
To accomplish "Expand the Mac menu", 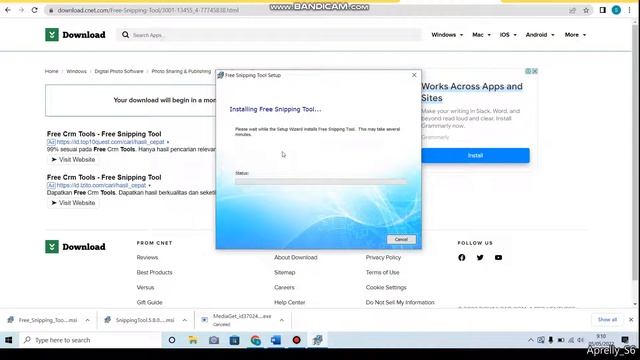I will [x=481, y=35].
